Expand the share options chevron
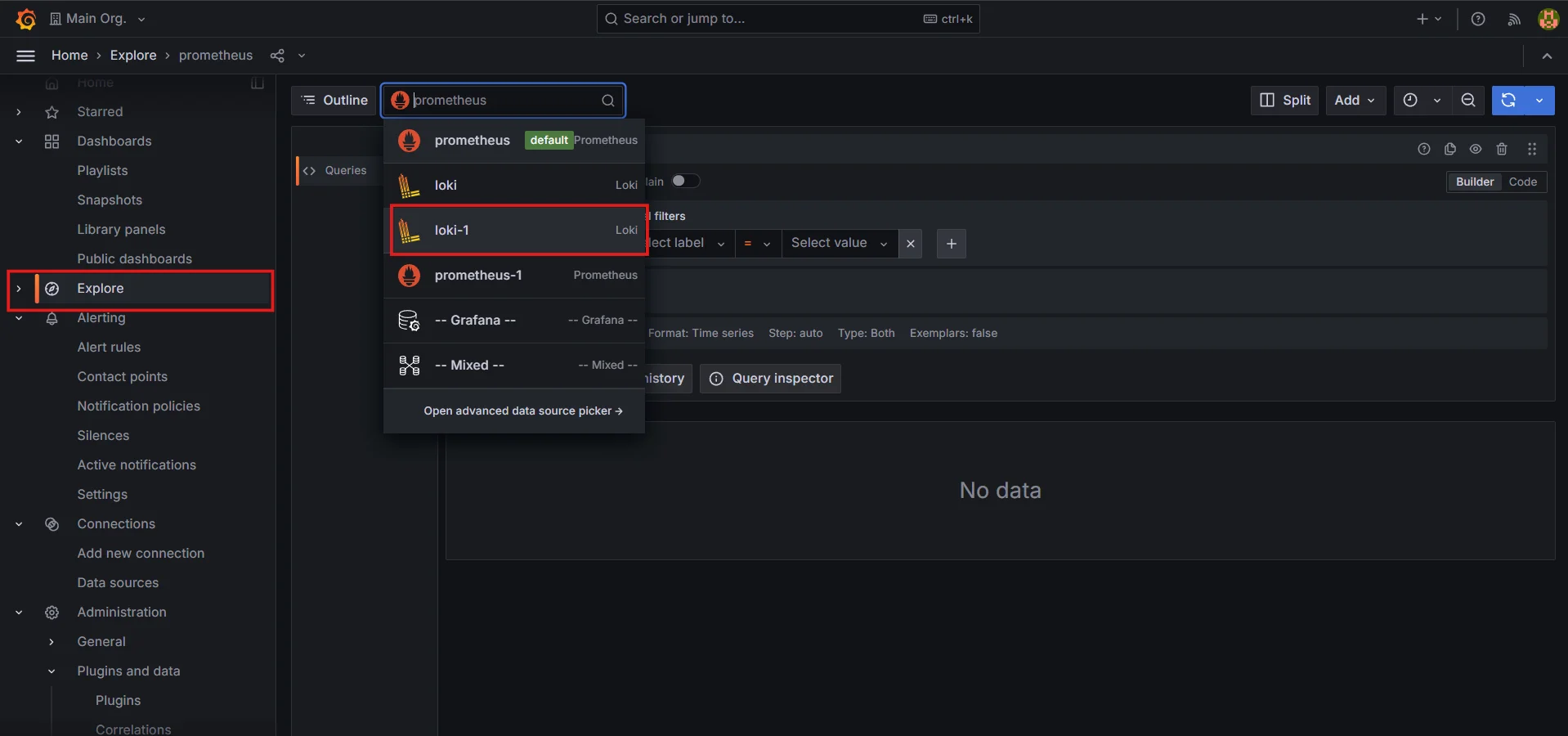 point(302,56)
